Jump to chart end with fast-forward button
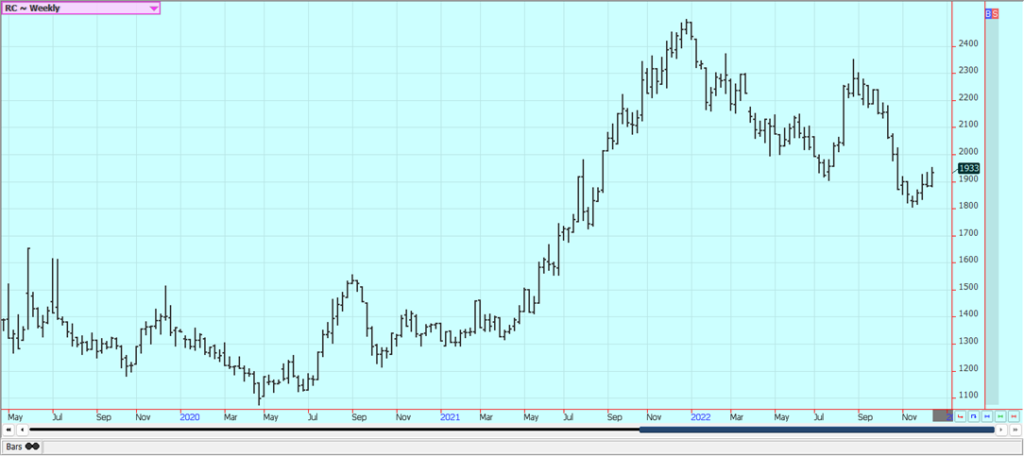Viewport: 1024px width, 456px height. click(x=1016, y=430)
